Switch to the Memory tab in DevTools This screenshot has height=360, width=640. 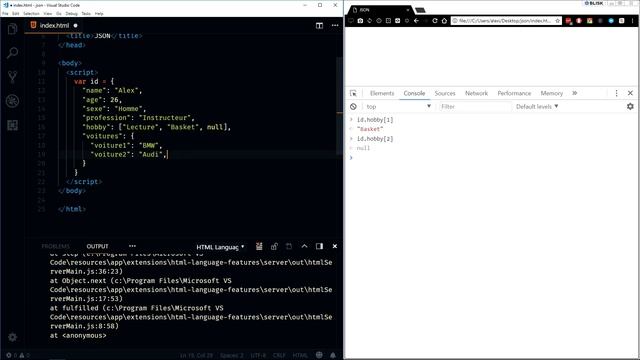[551, 93]
